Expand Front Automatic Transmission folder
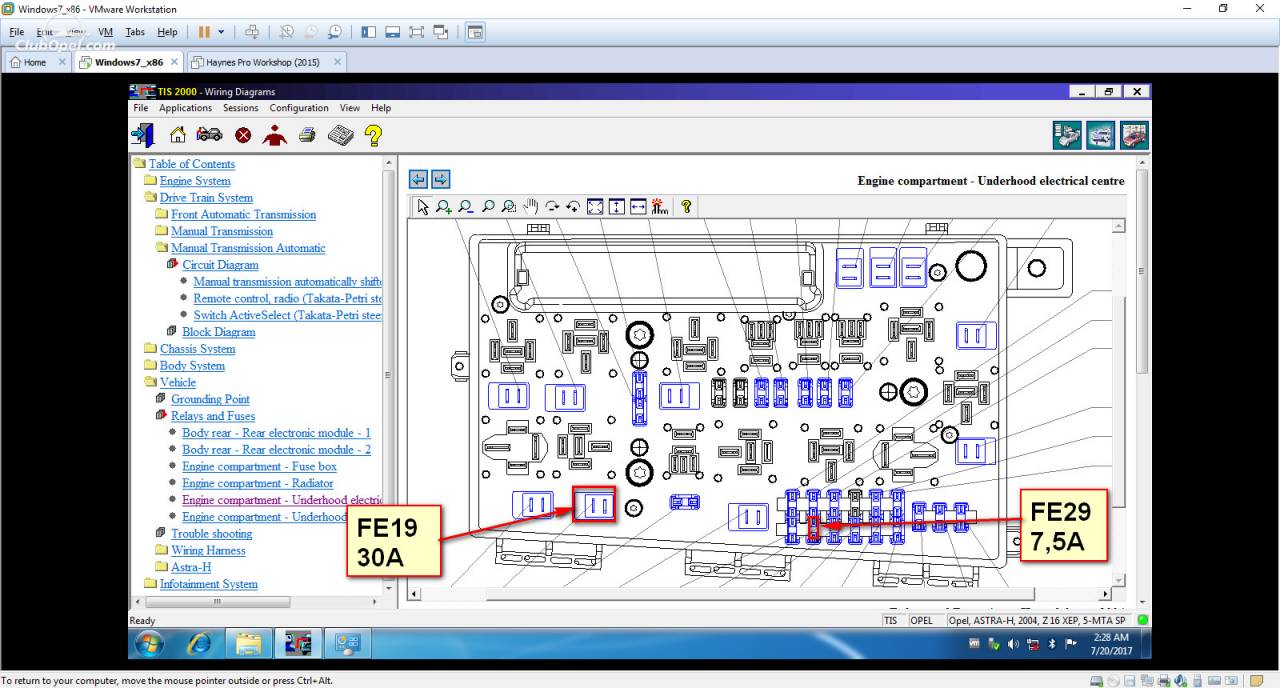The height and width of the screenshot is (688, 1280). (x=162, y=215)
